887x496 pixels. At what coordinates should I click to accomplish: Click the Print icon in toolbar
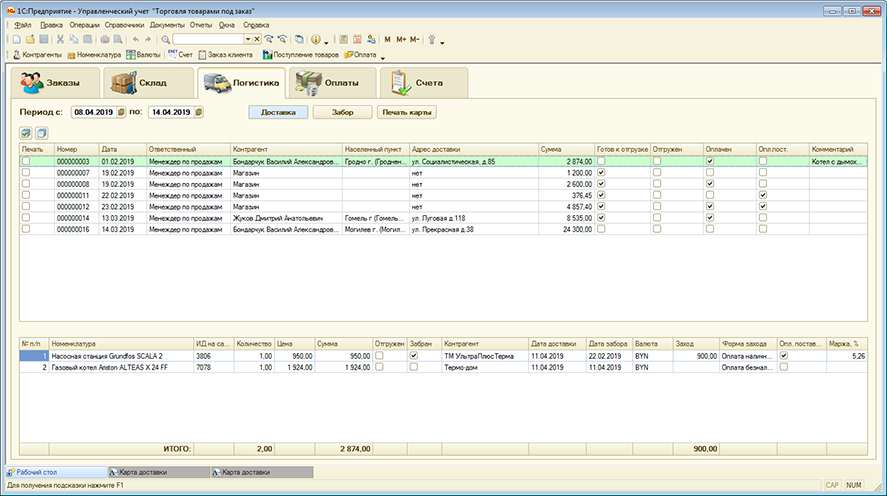(x=104, y=39)
